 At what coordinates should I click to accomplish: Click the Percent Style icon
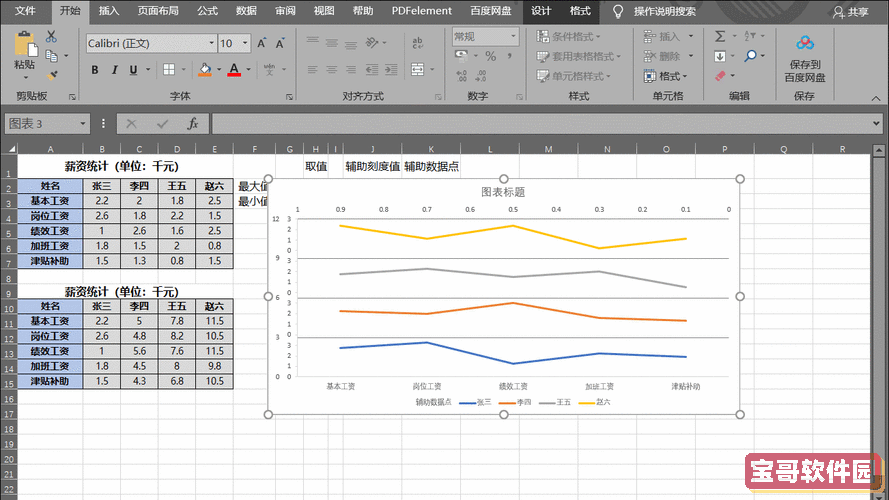click(x=491, y=56)
